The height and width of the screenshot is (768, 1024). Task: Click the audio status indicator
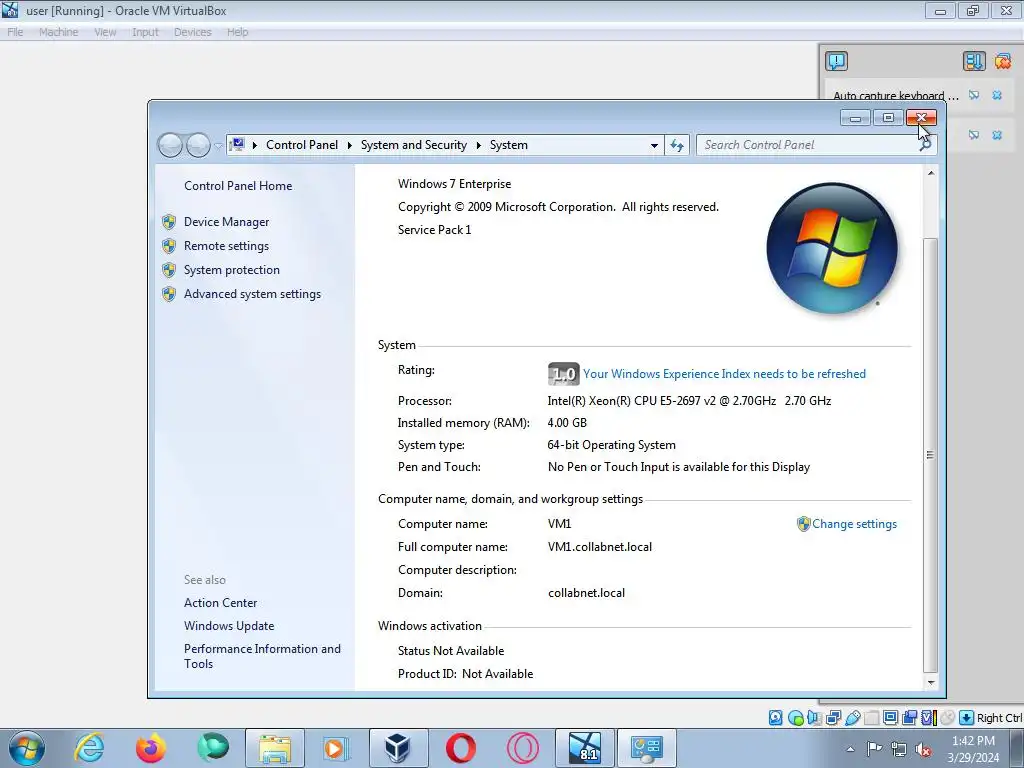pos(814,718)
